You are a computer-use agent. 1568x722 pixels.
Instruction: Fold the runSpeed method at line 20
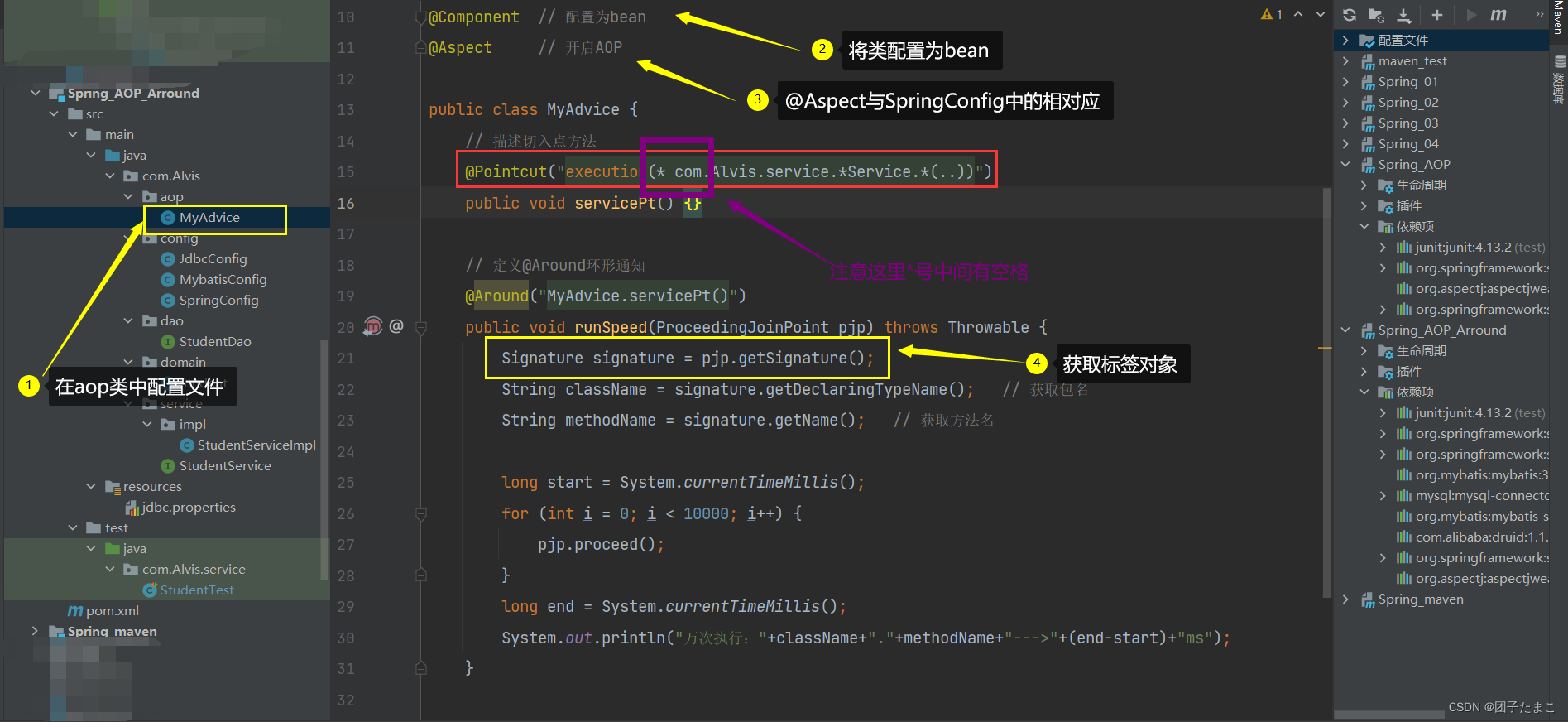[420, 328]
